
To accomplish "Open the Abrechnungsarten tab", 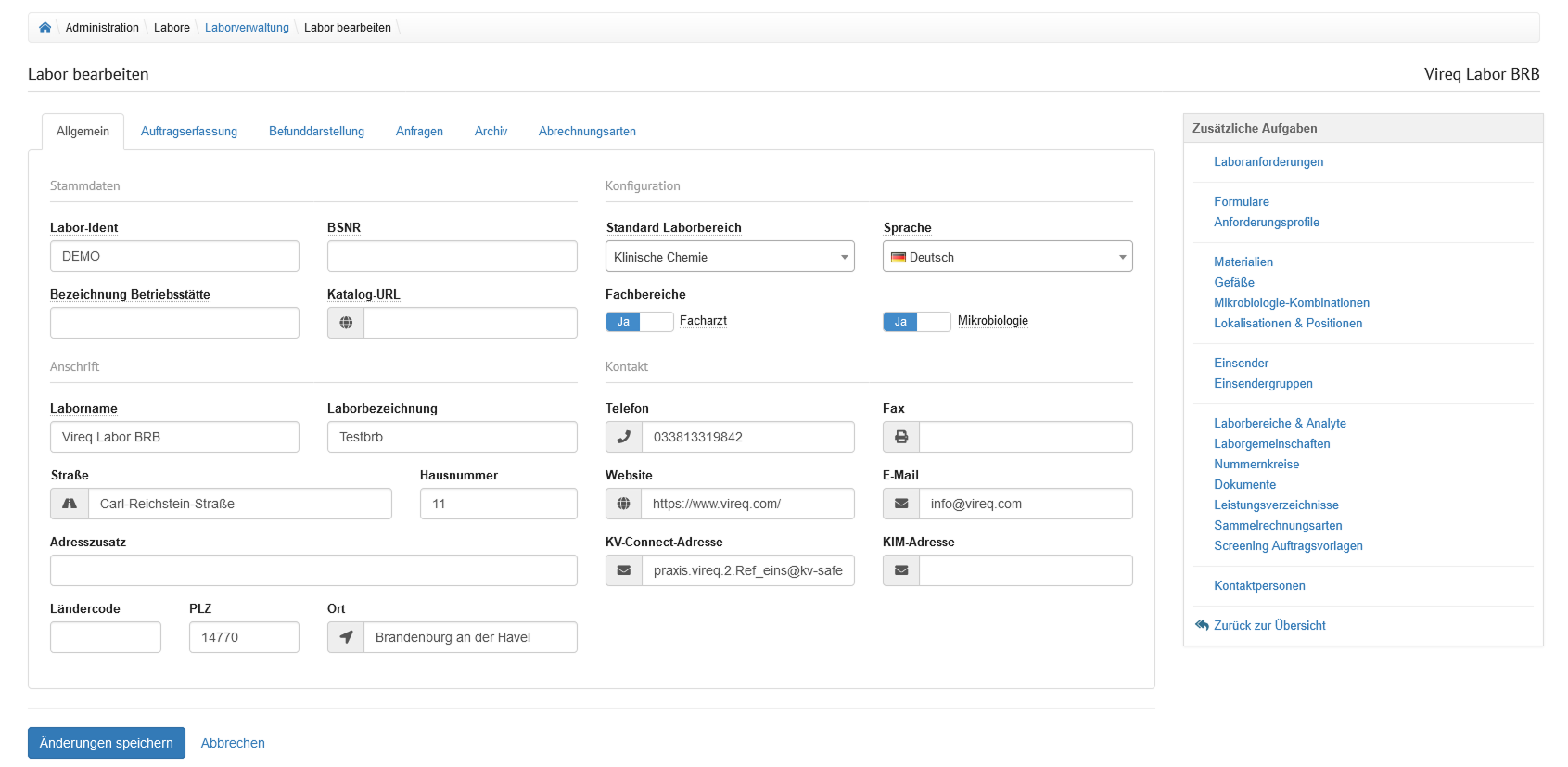I will tap(587, 132).
